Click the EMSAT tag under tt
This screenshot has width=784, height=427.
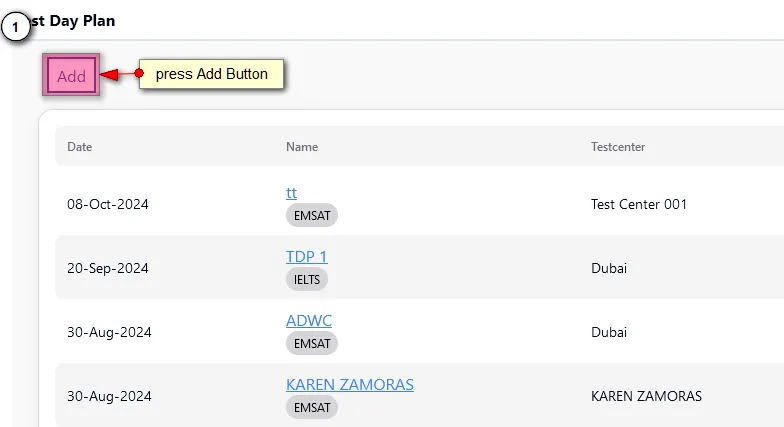pos(312,215)
